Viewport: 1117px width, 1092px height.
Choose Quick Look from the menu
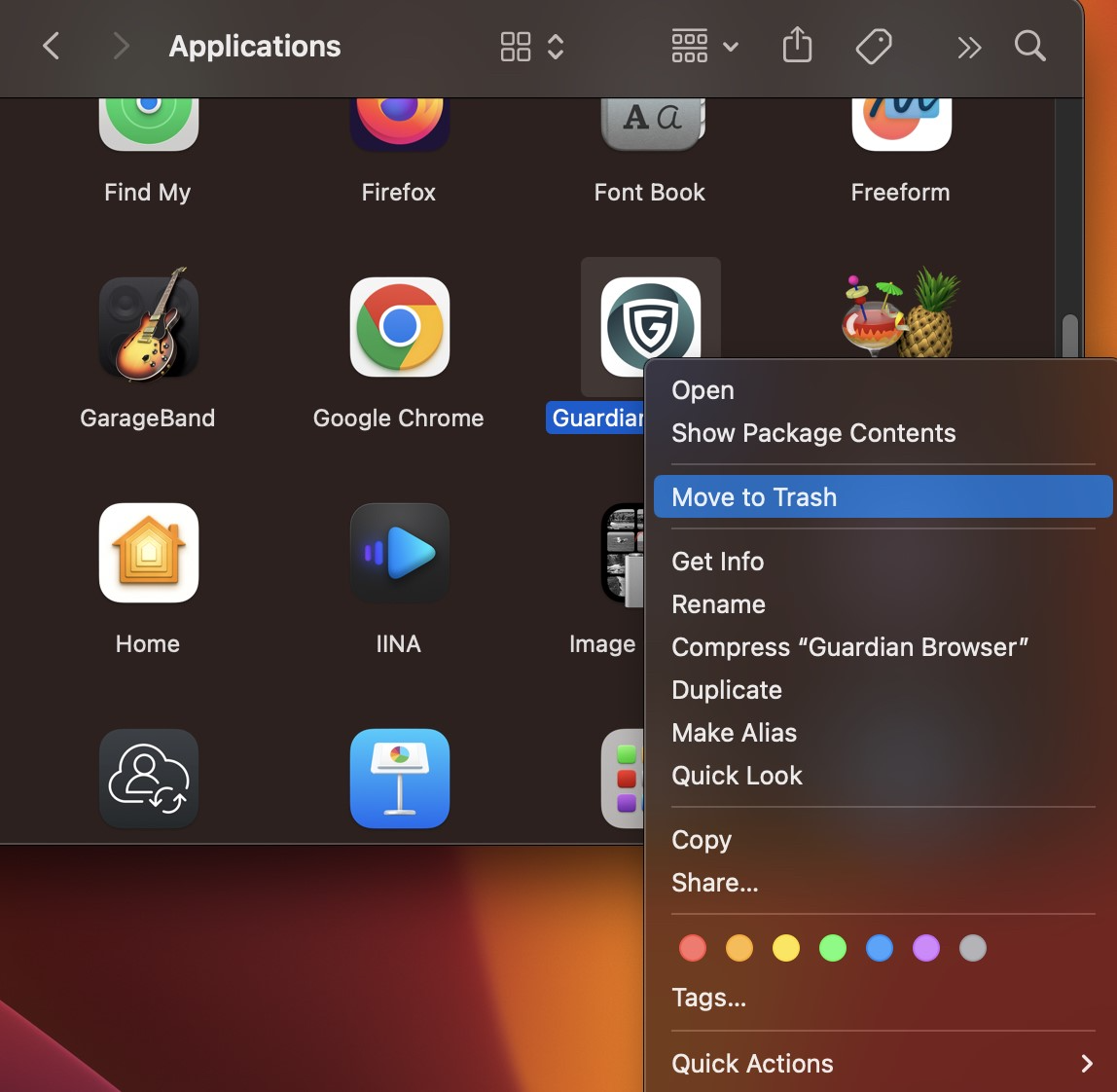[x=883, y=775]
